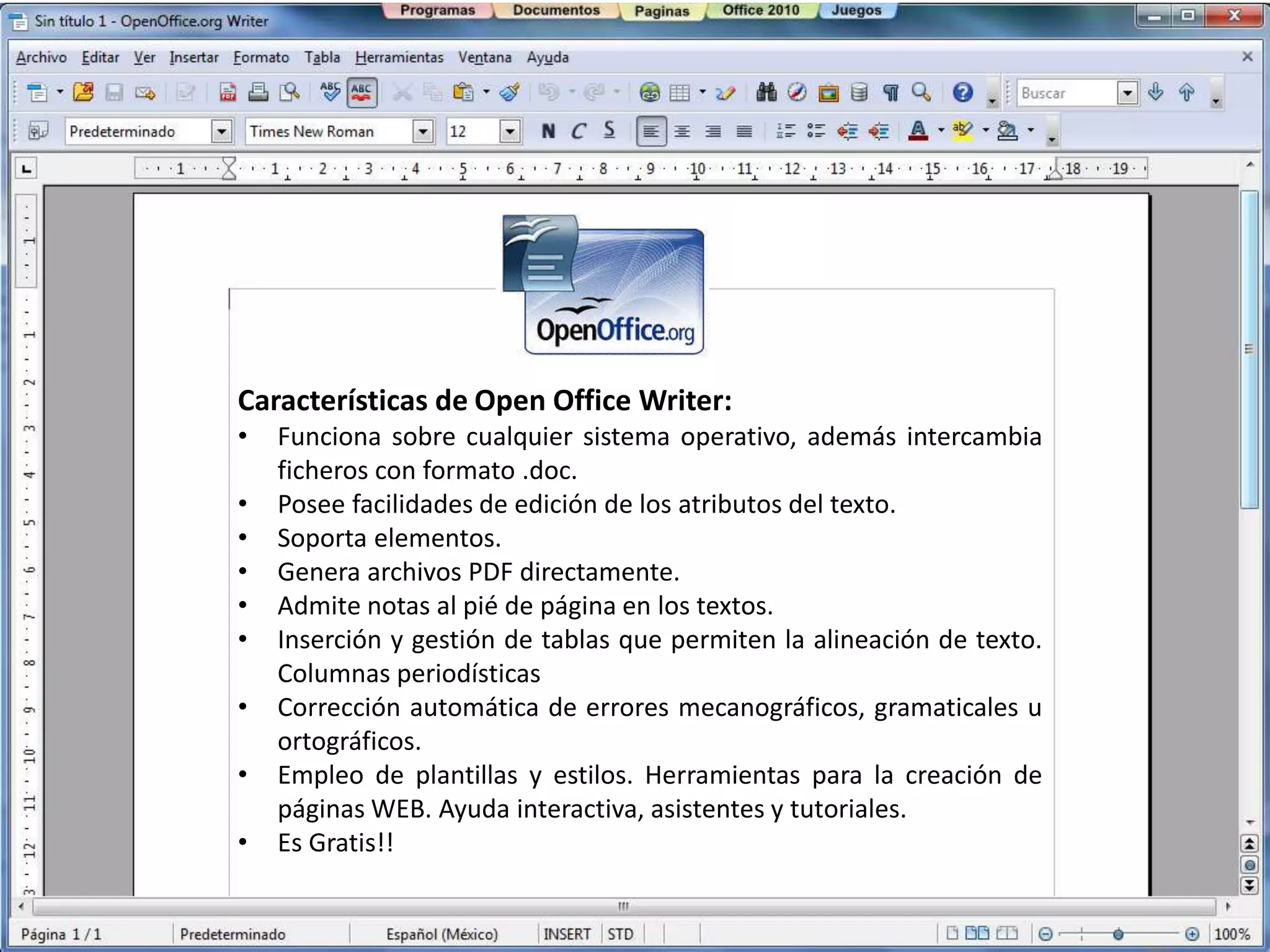Open the Editar menu
Screen dimensions: 1270x952
[x=100, y=58]
